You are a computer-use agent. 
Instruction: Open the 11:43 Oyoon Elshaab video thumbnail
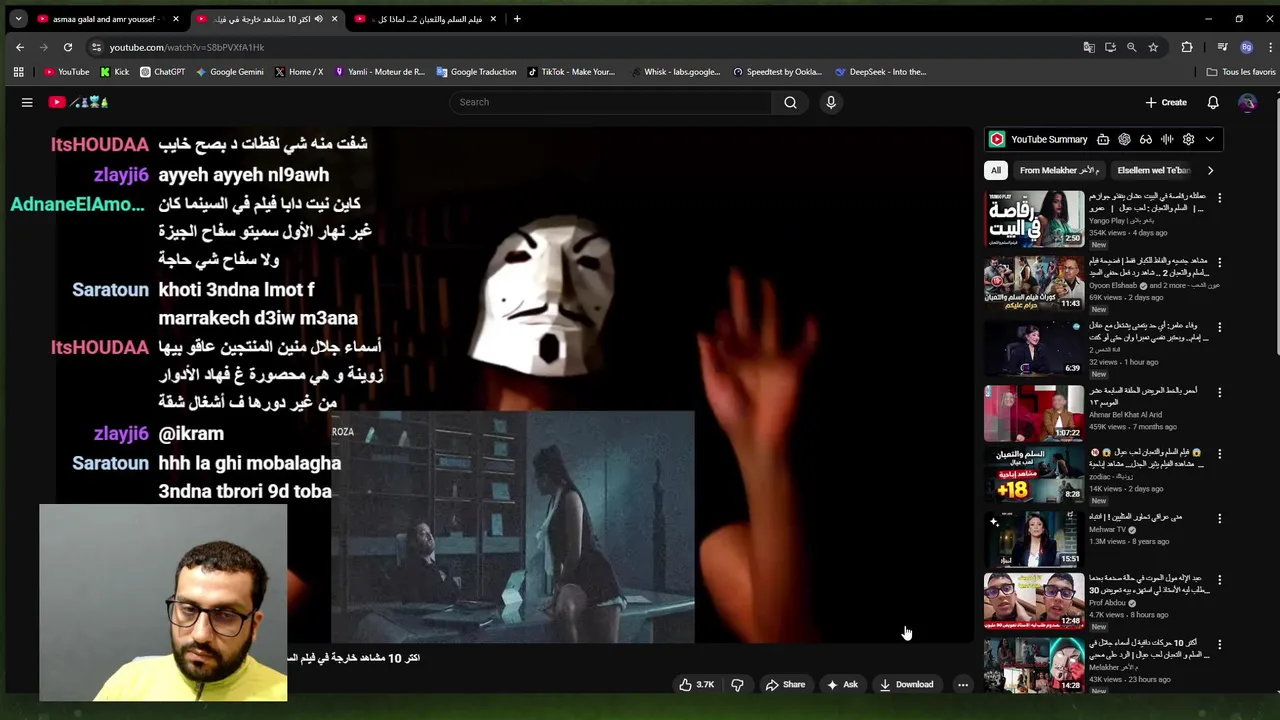pos(1034,283)
